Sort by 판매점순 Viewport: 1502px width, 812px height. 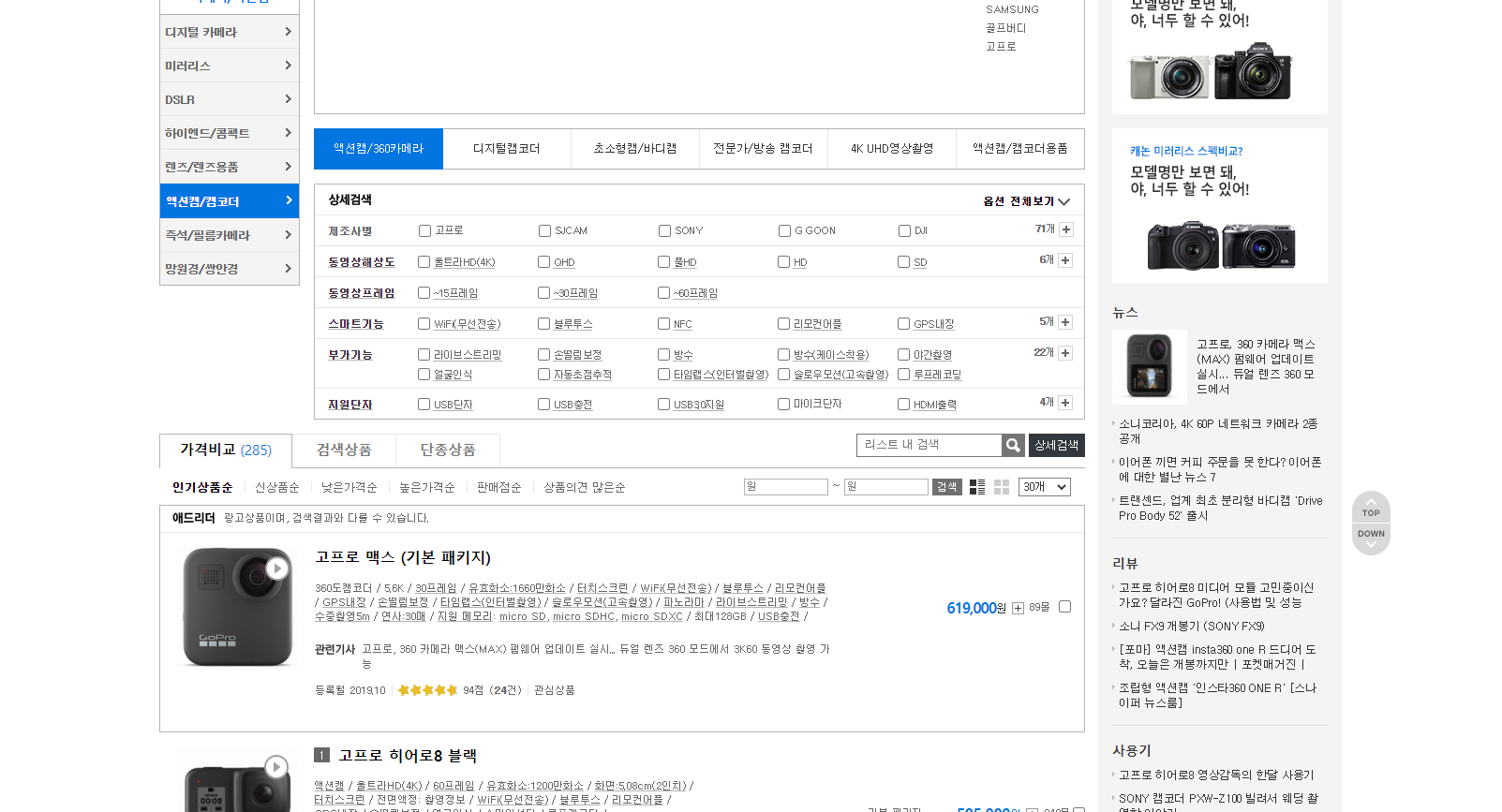(498, 488)
